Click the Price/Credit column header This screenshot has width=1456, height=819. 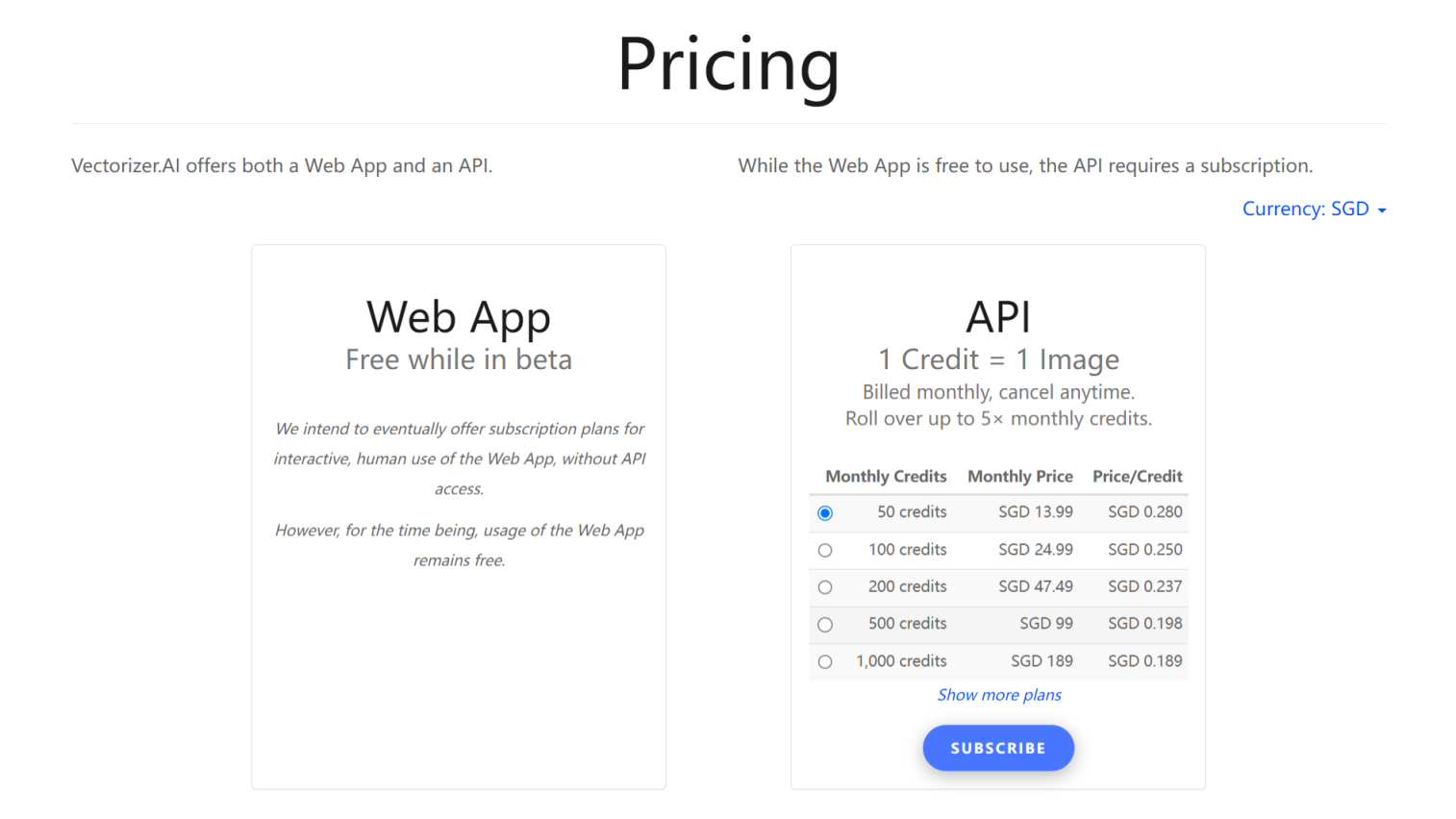point(1137,477)
